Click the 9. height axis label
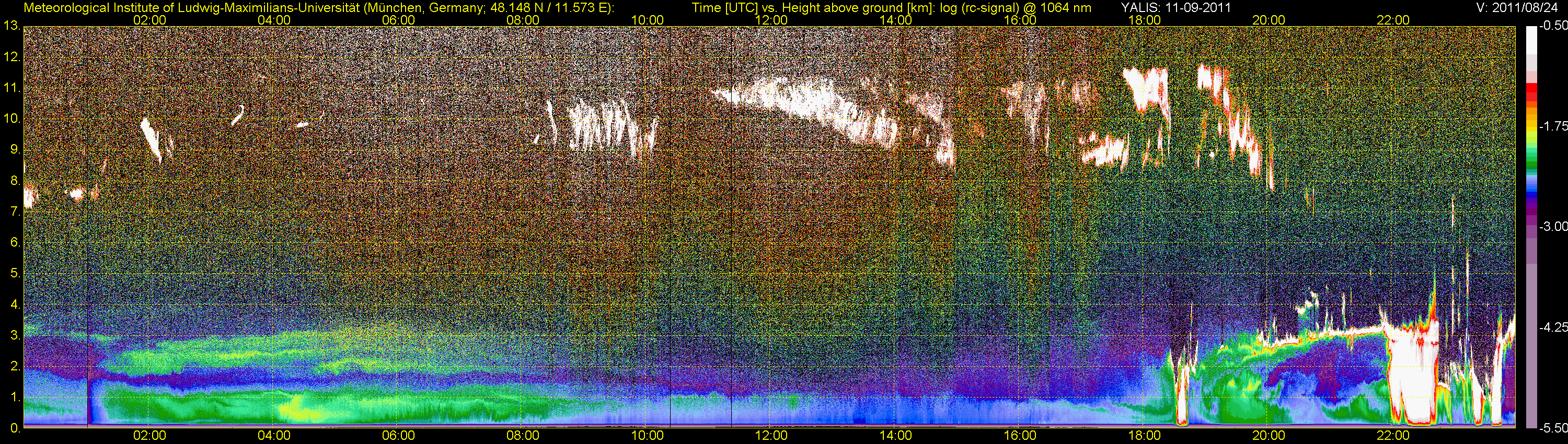The height and width of the screenshot is (444, 1568). pos(15,149)
